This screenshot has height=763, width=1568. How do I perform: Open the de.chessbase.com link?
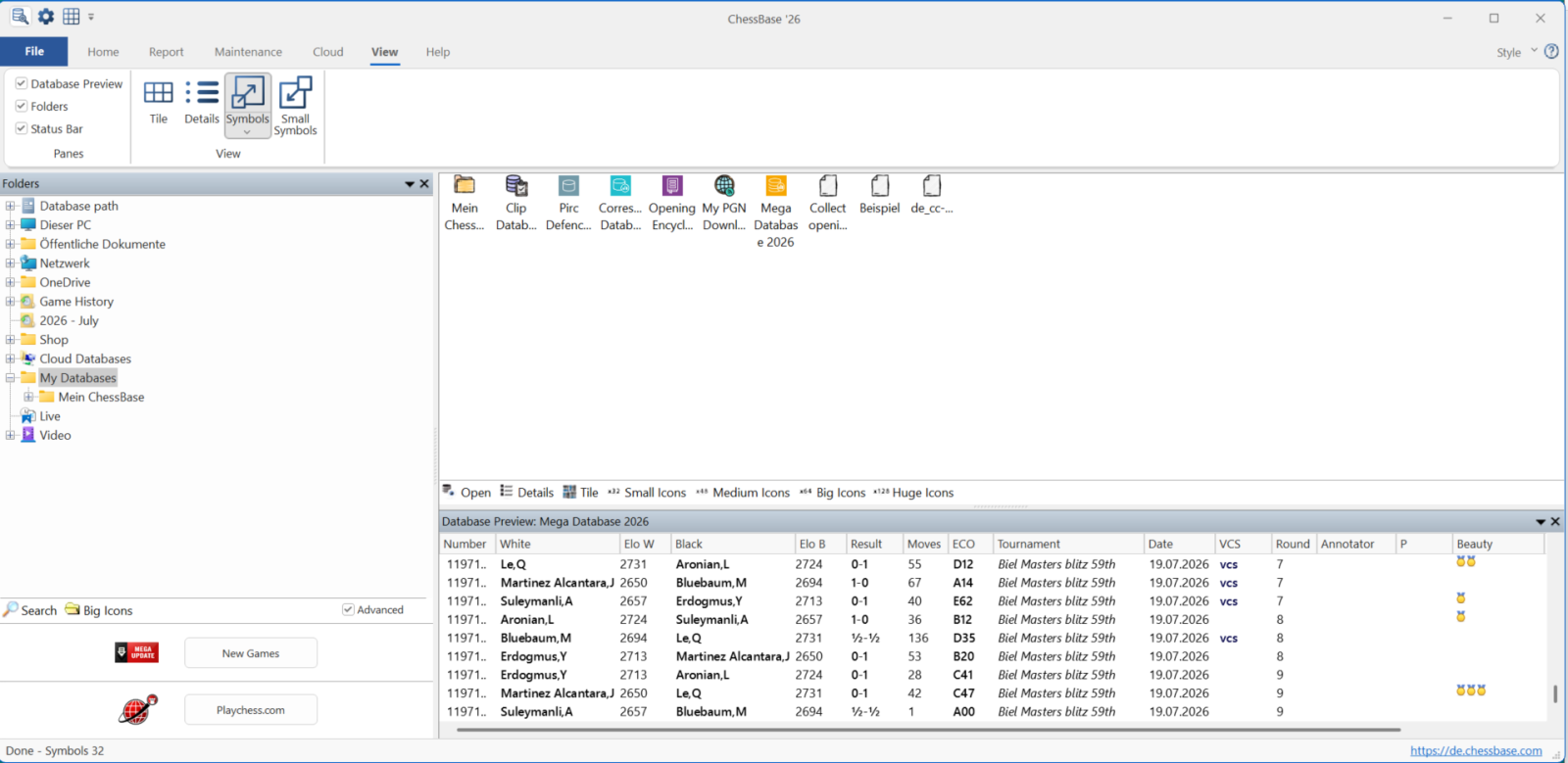pyautogui.click(x=1476, y=750)
